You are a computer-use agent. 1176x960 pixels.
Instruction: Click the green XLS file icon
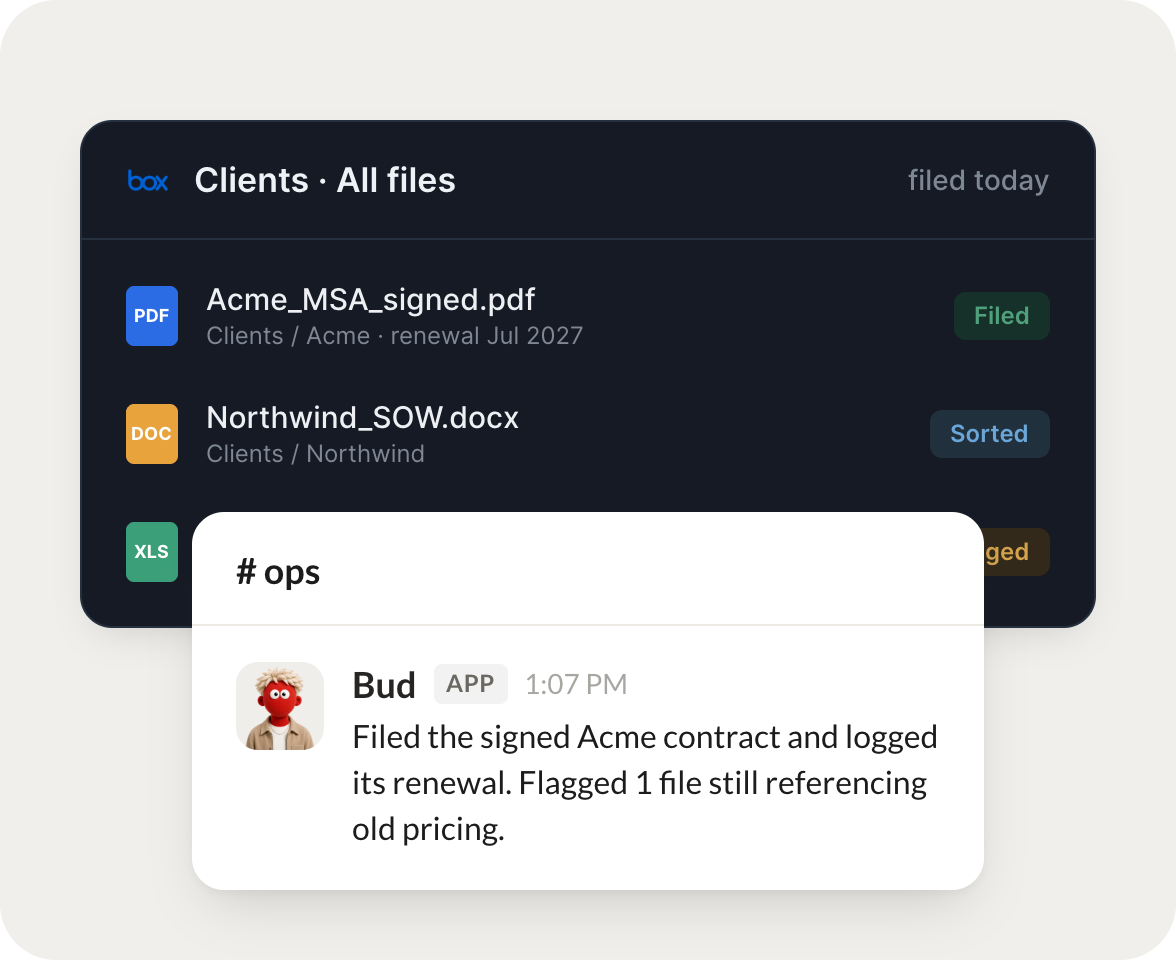pos(152,552)
